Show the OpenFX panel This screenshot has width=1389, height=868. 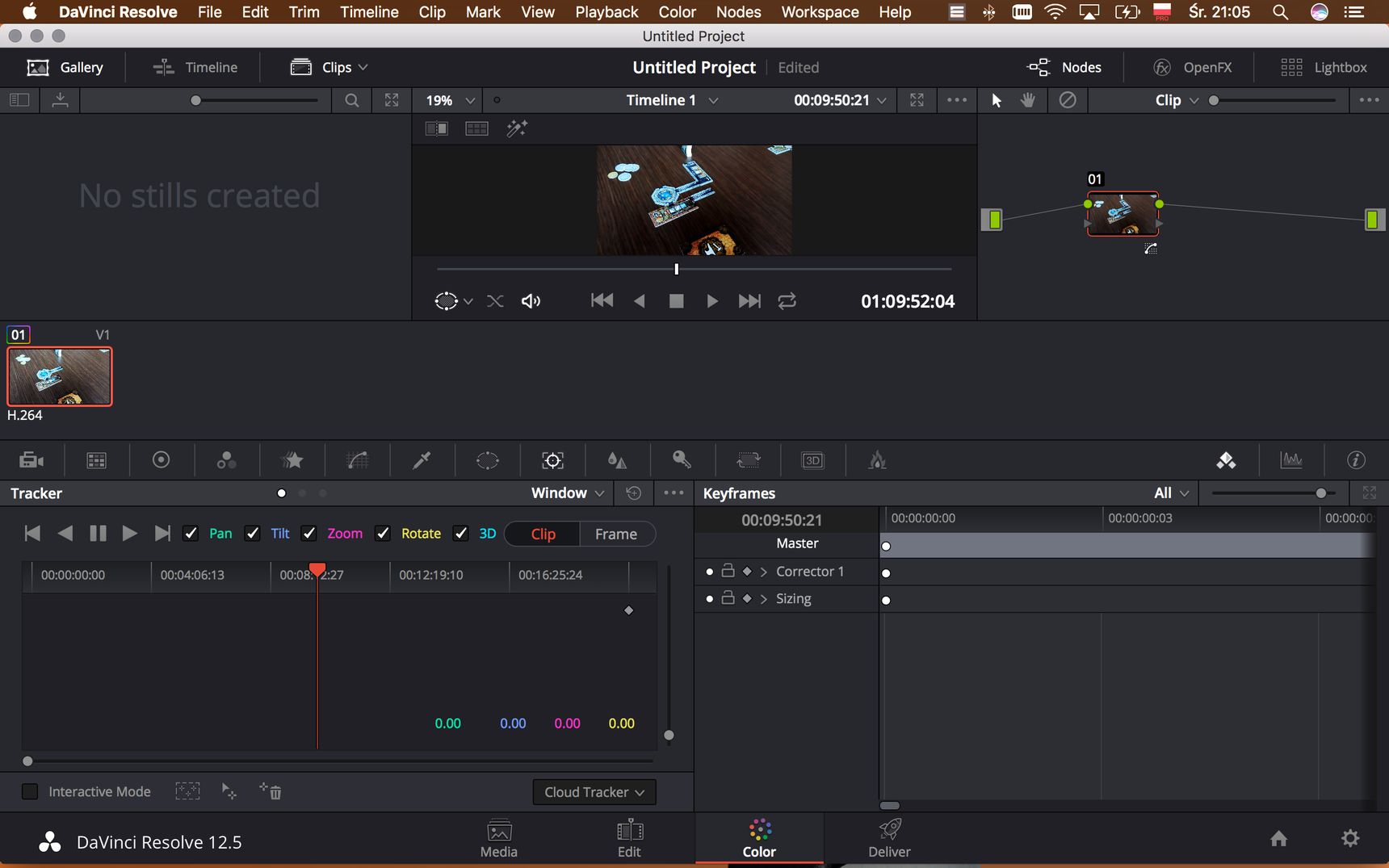[1192, 67]
